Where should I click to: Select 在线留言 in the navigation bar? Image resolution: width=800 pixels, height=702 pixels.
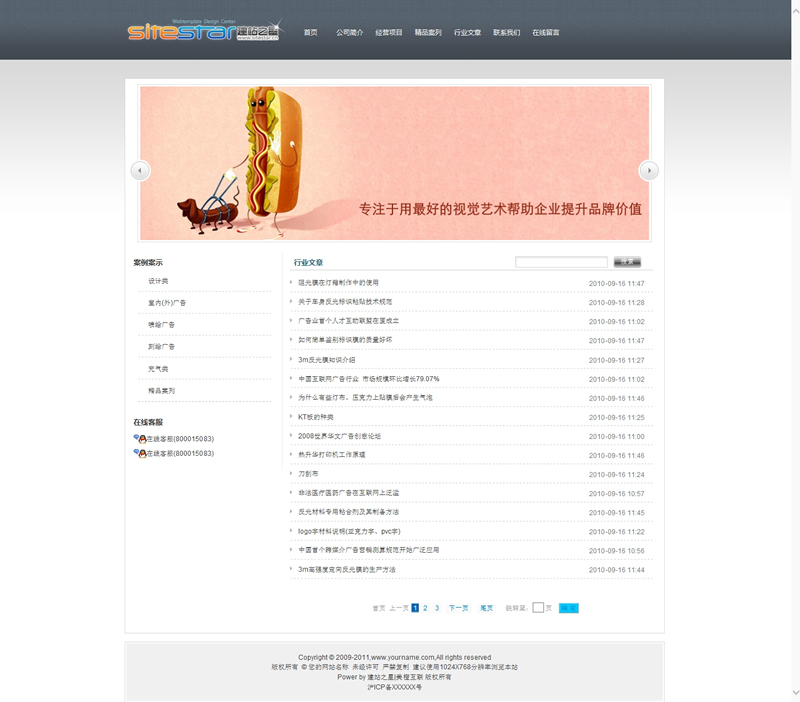(545, 33)
